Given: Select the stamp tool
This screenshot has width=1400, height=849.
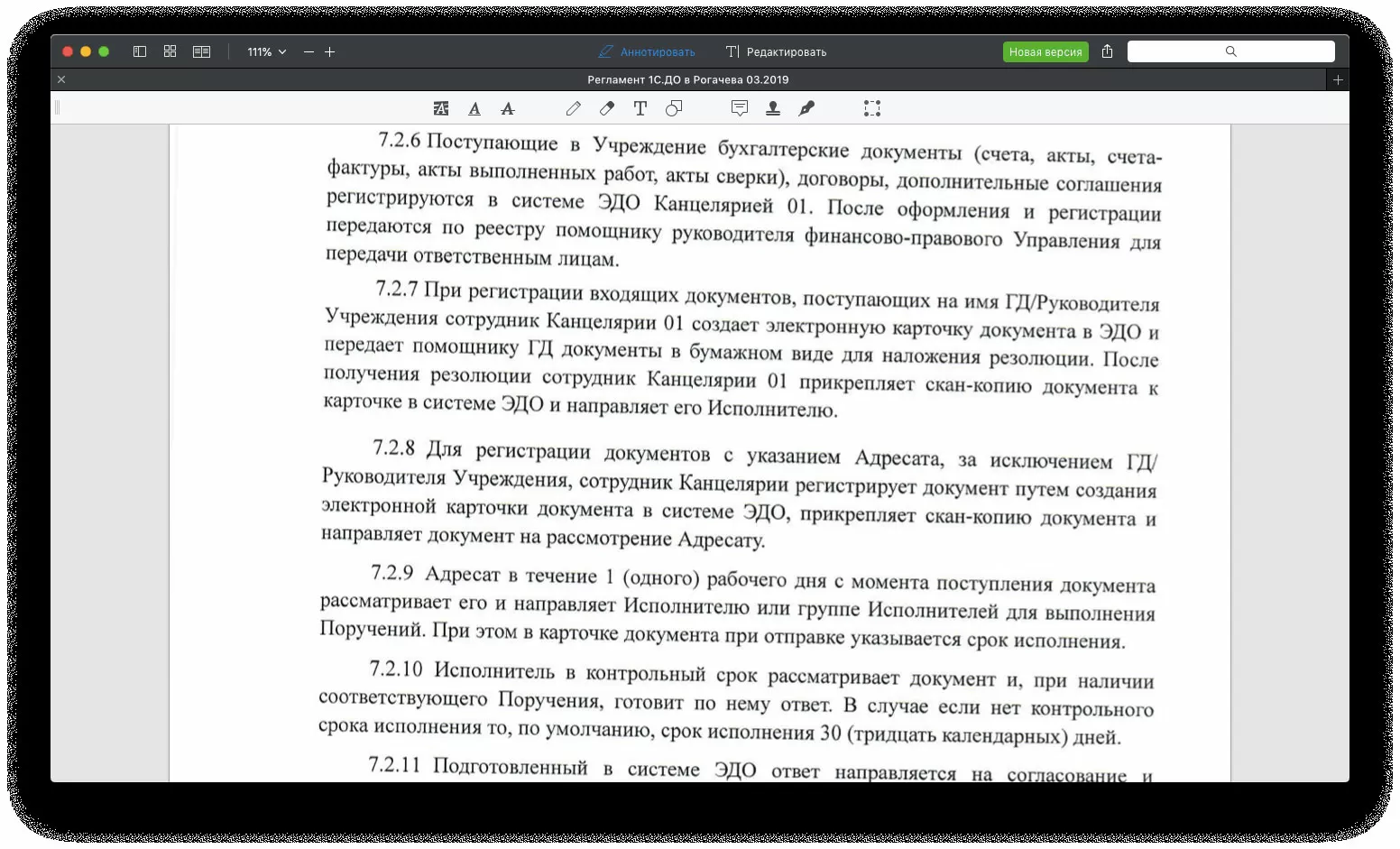Looking at the screenshot, I should 773,108.
